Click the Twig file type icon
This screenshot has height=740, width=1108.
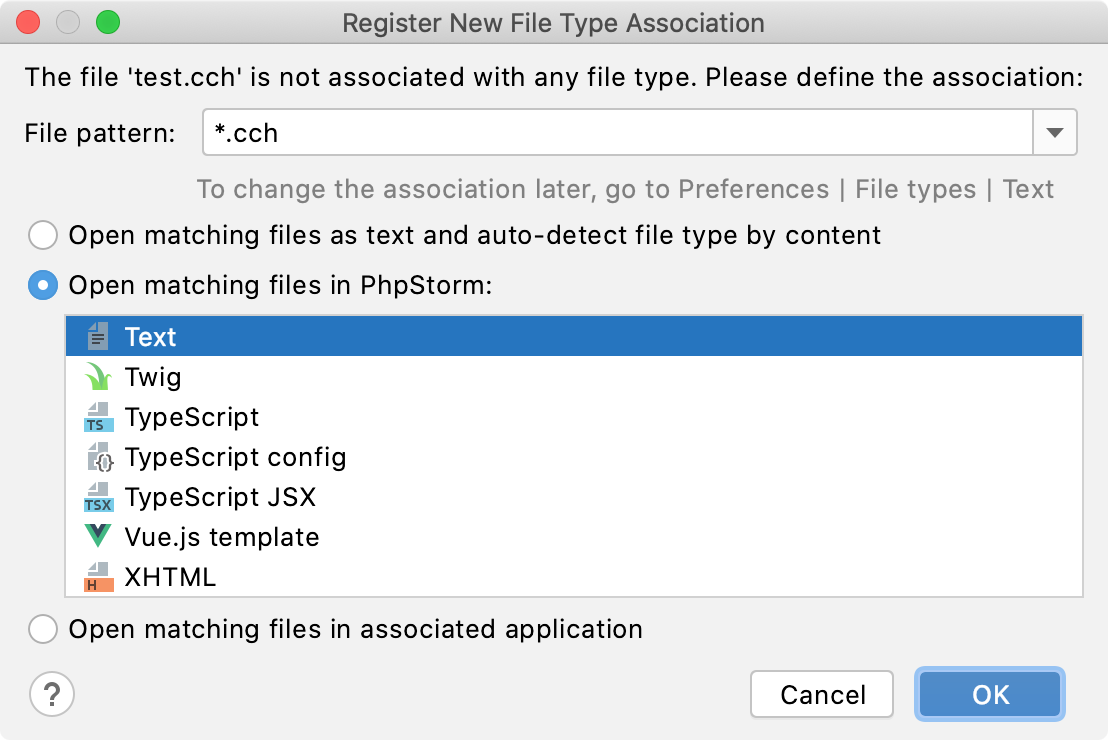(x=97, y=377)
